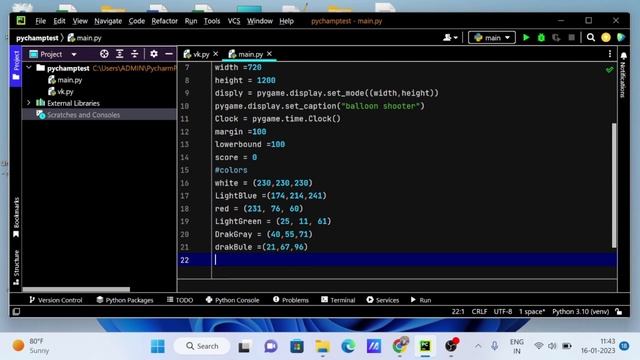
Task: Open Python 3.10 (venv) interpreter selector
Action: 580,311
